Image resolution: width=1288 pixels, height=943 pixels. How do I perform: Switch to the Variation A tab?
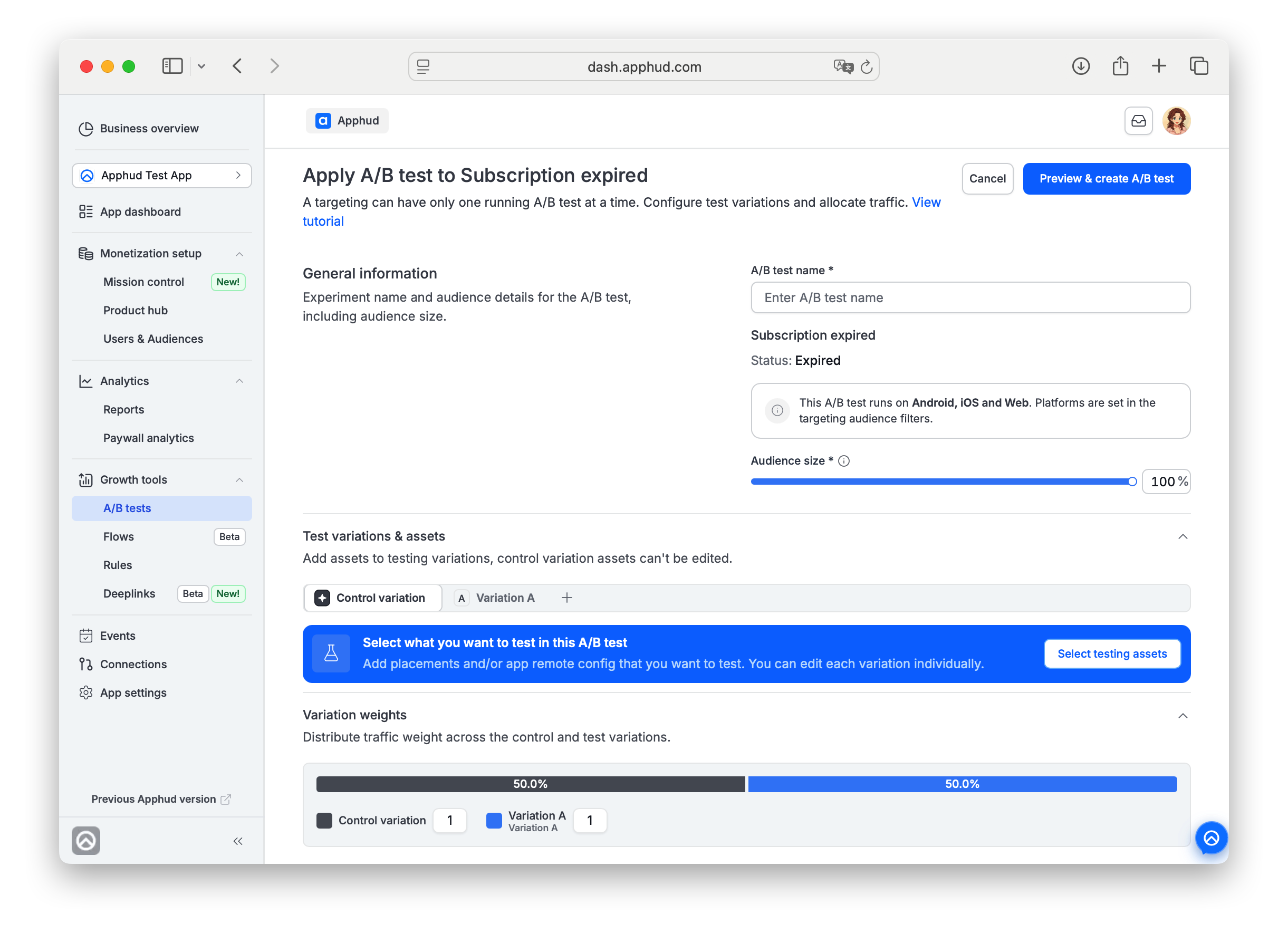(494, 598)
